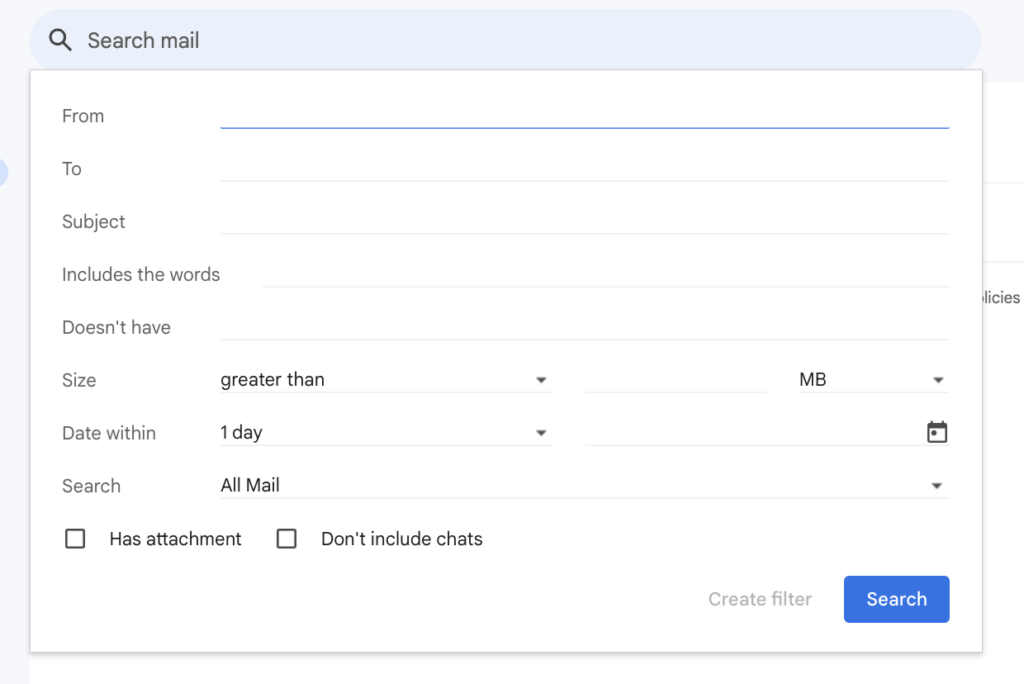The width and height of the screenshot is (1024, 684).
Task: Click into the To field
Action: pyautogui.click(x=584, y=168)
